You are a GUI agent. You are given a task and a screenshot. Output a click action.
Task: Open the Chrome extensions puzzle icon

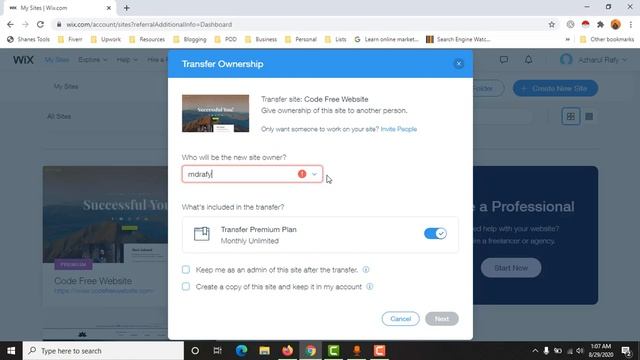tap(600, 24)
